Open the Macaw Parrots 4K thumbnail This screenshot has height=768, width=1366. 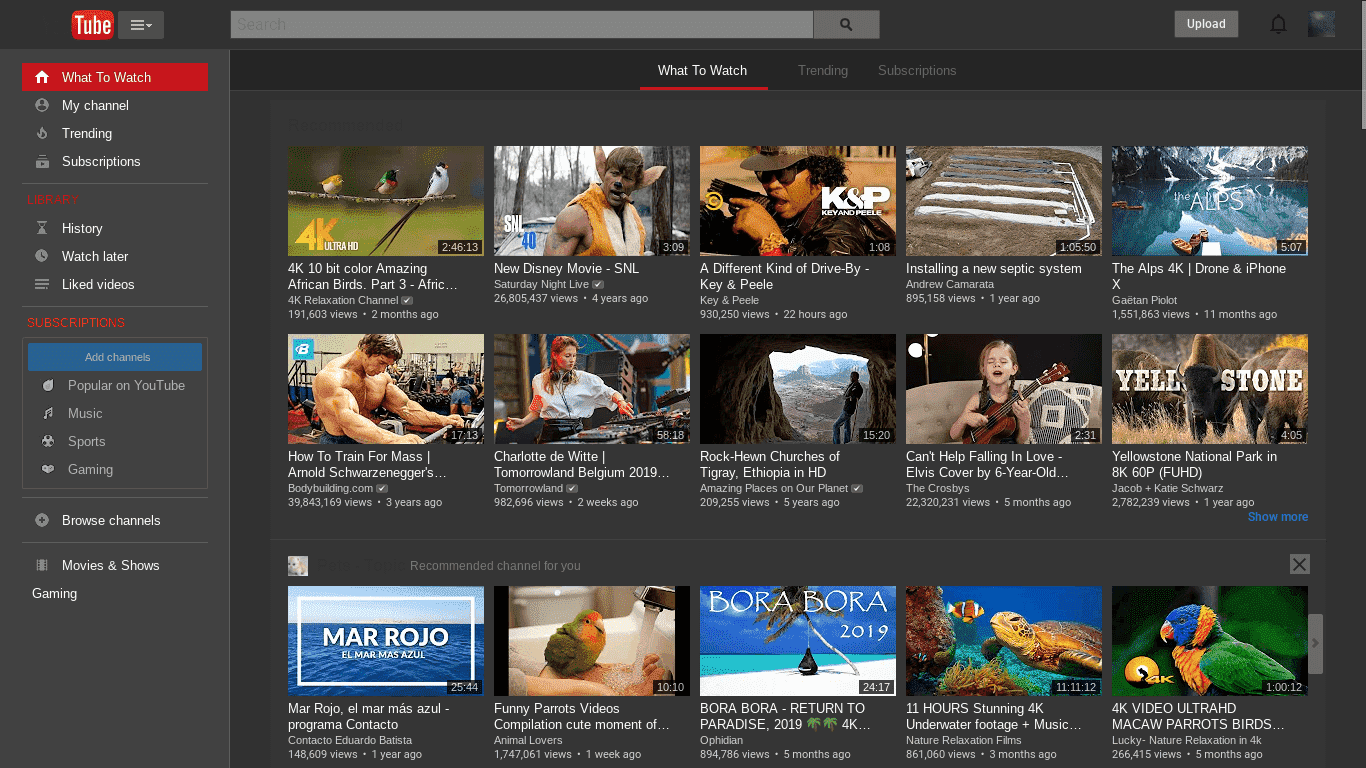1210,641
